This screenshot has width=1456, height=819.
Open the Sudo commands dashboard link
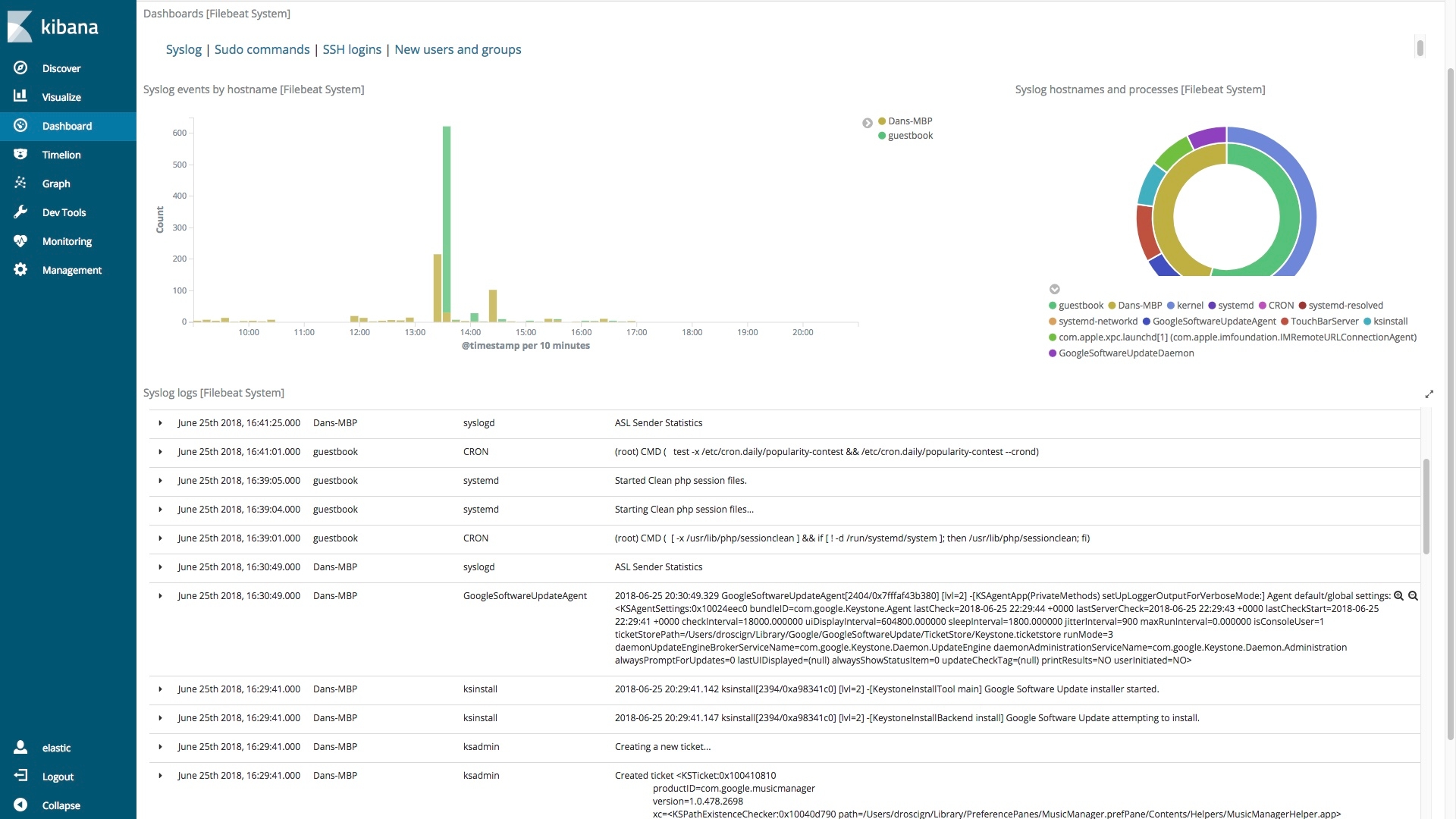(262, 49)
